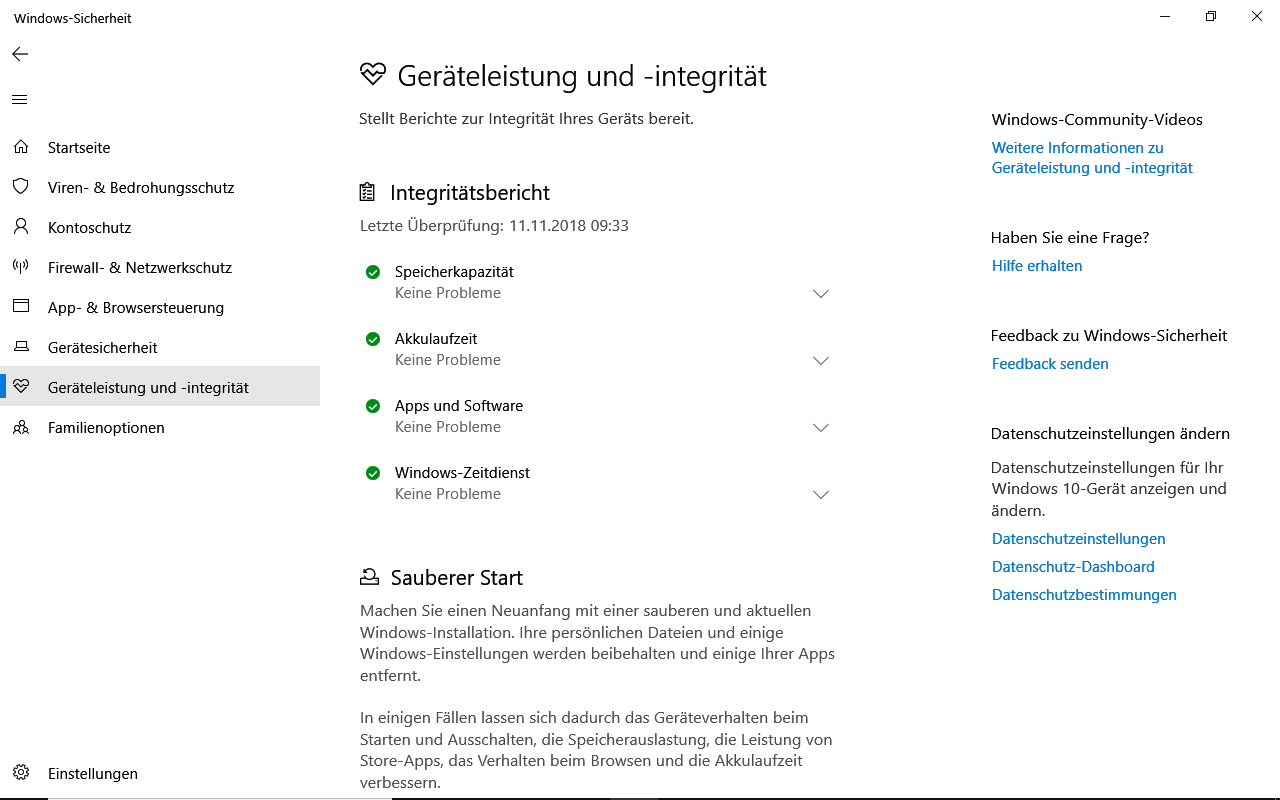Click the Apps und Software label
Image resolution: width=1280 pixels, height=800 pixels.
click(x=459, y=406)
